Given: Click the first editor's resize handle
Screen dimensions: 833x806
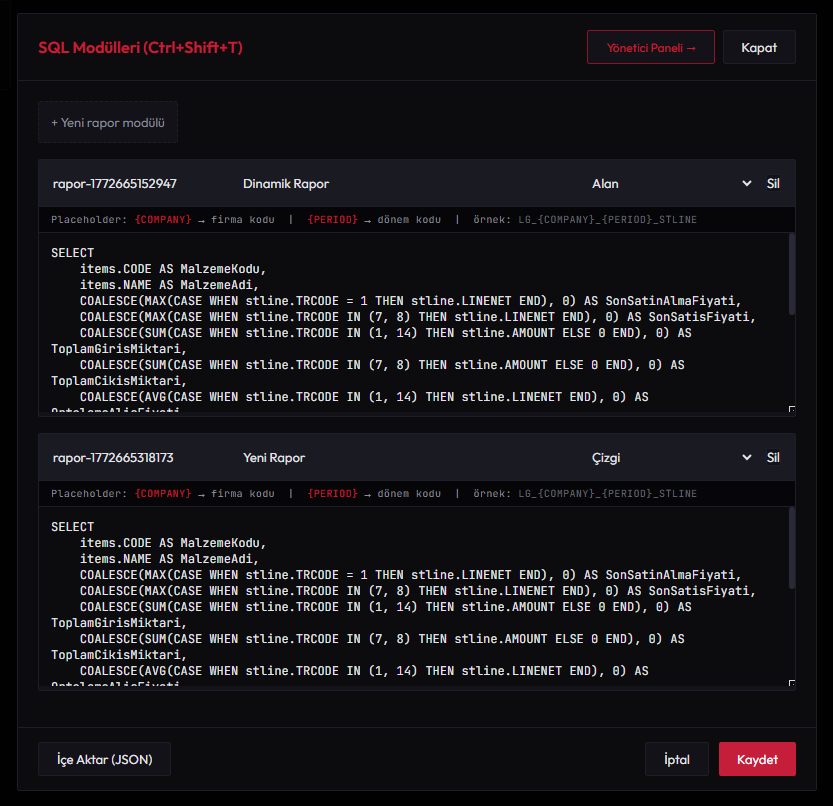Looking at the screenshot, I should [x=792, y=408].
